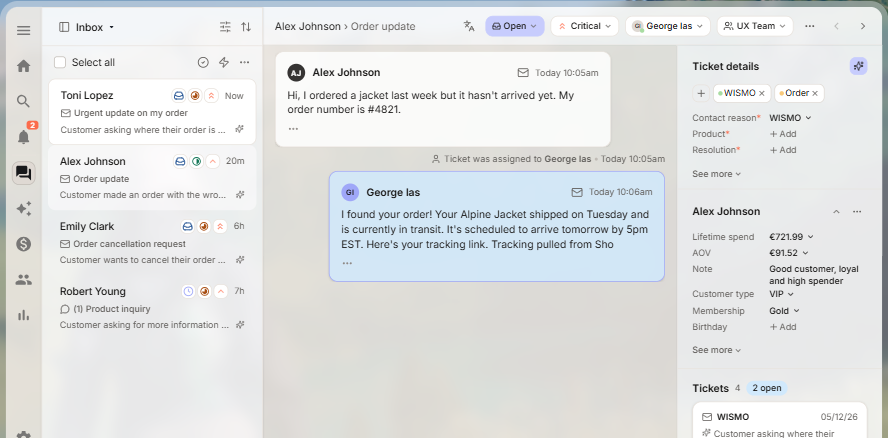Click the mail icon on Alex Johnson's message

(x=523, y=73)
